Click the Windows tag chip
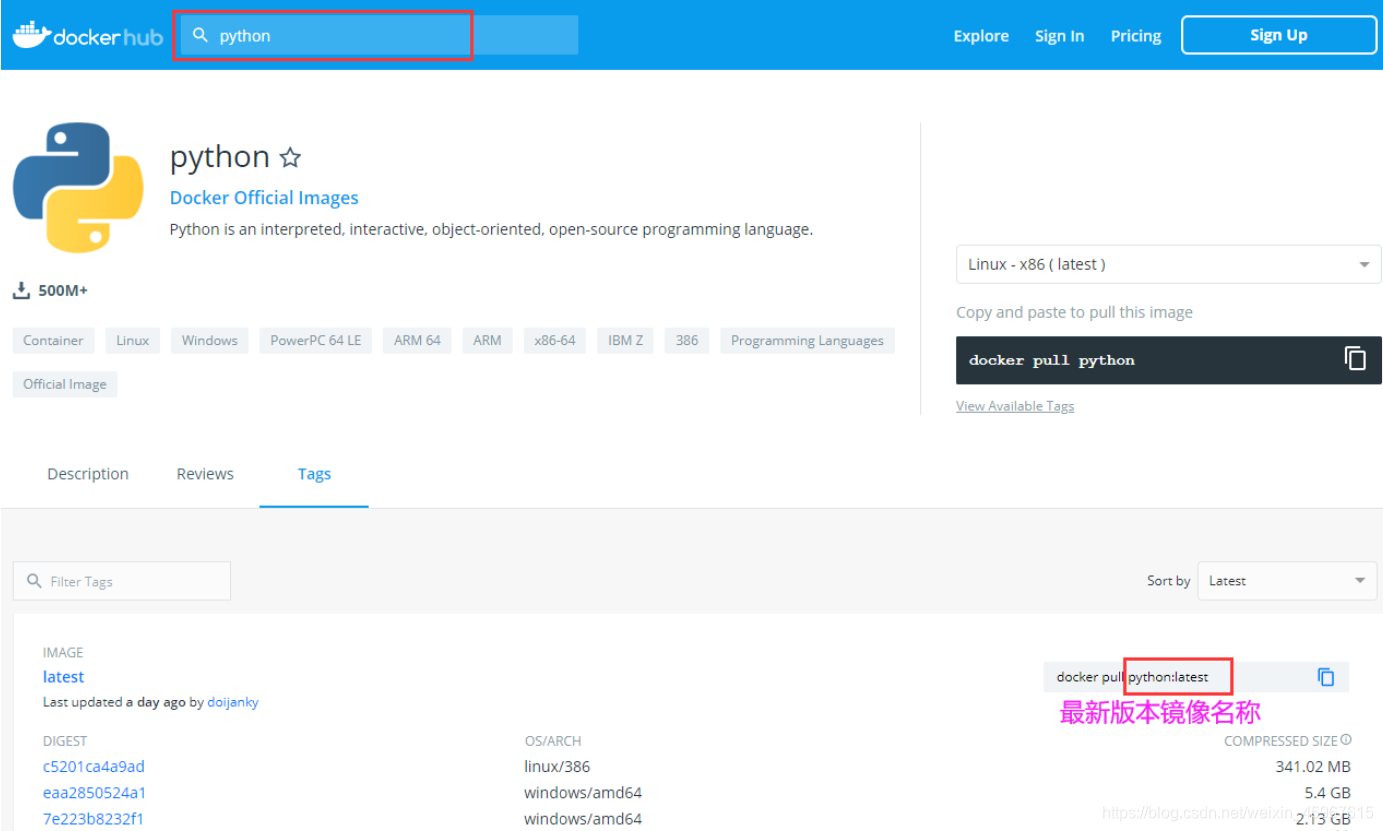 [210, 340]
